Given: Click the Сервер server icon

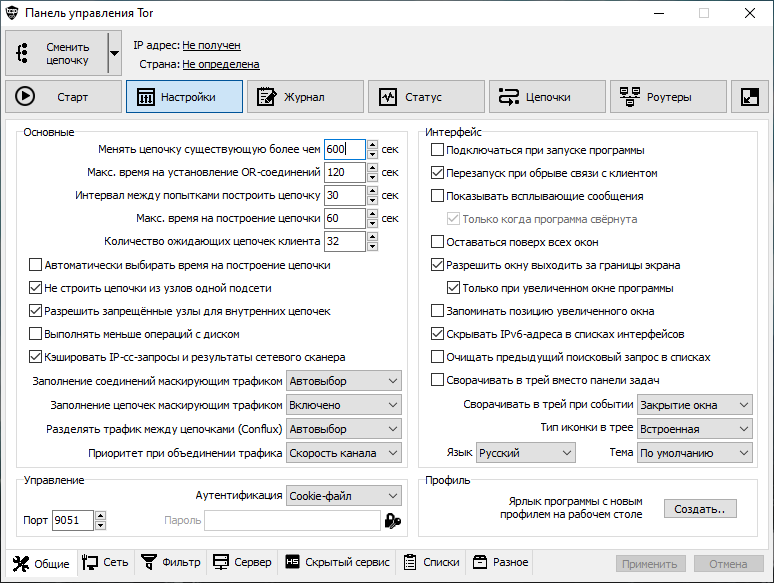Looking at the screenshot, I should coord(221,562).
